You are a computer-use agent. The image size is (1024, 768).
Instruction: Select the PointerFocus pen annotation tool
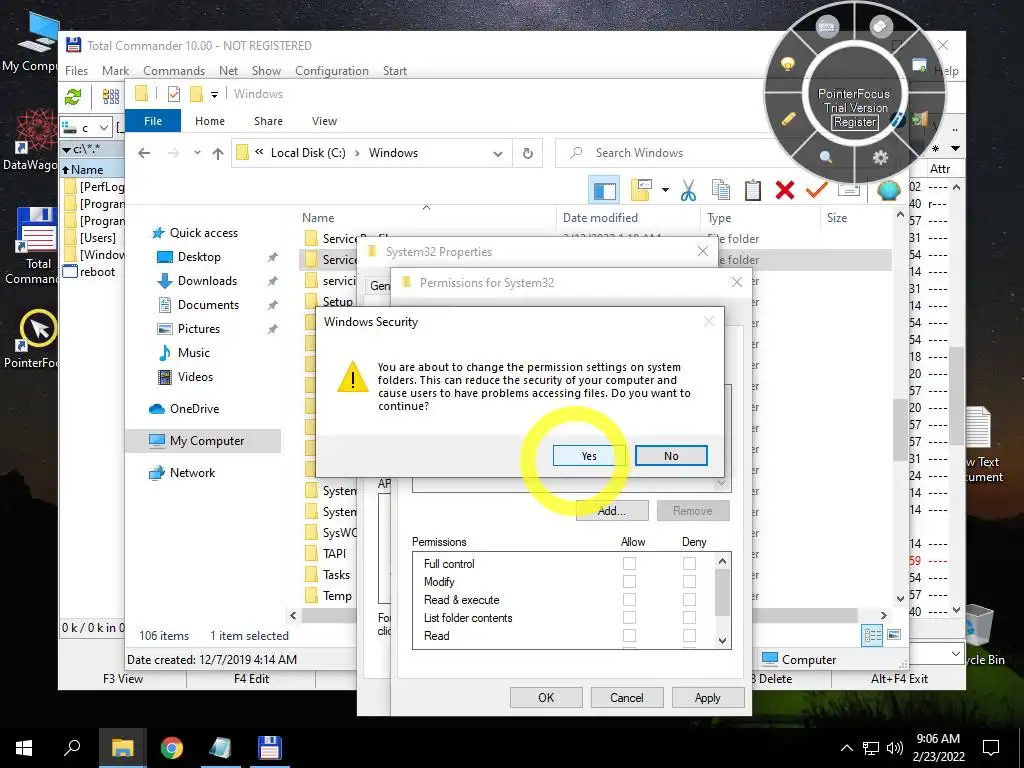point(788,119)
